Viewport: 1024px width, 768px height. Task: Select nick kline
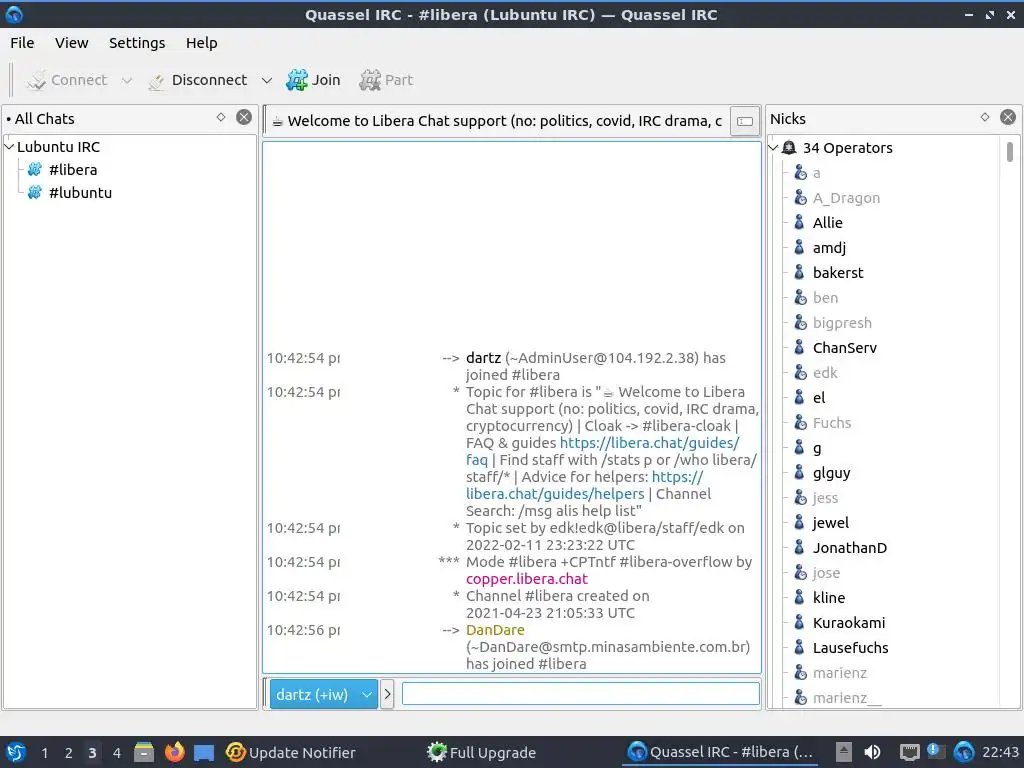pos(829,598)
